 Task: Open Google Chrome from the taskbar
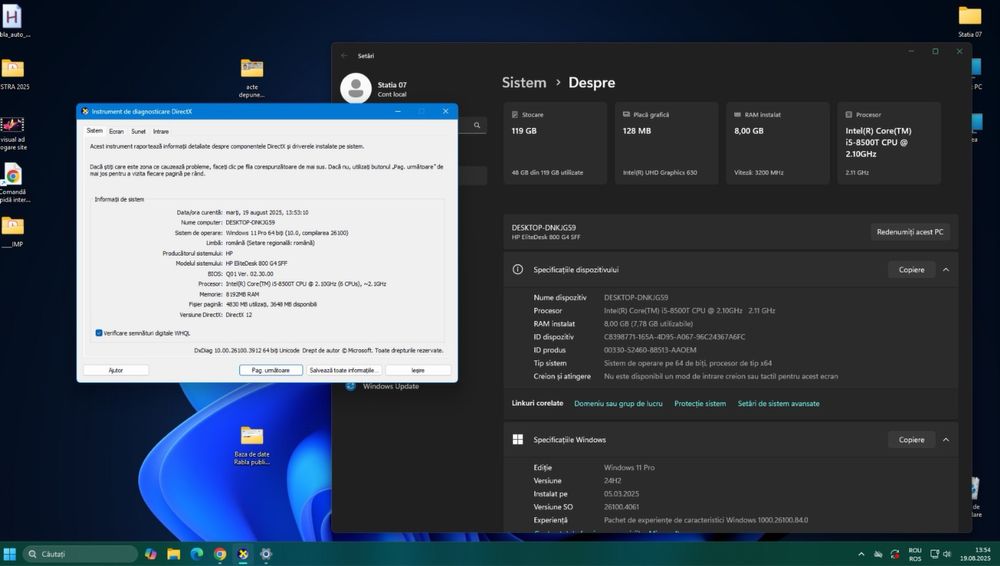pos(220,554)
